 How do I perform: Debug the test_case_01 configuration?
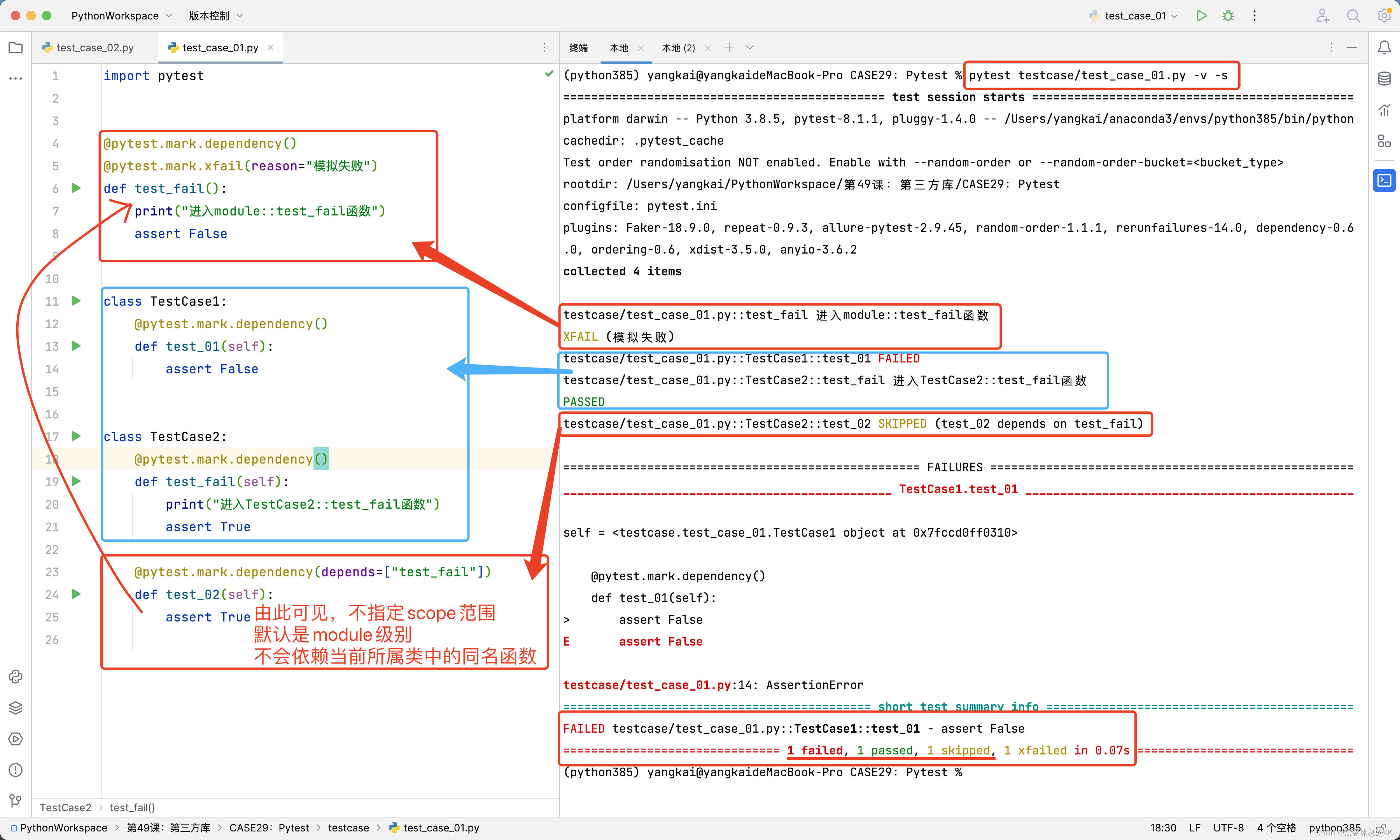tap(1228, 16)
